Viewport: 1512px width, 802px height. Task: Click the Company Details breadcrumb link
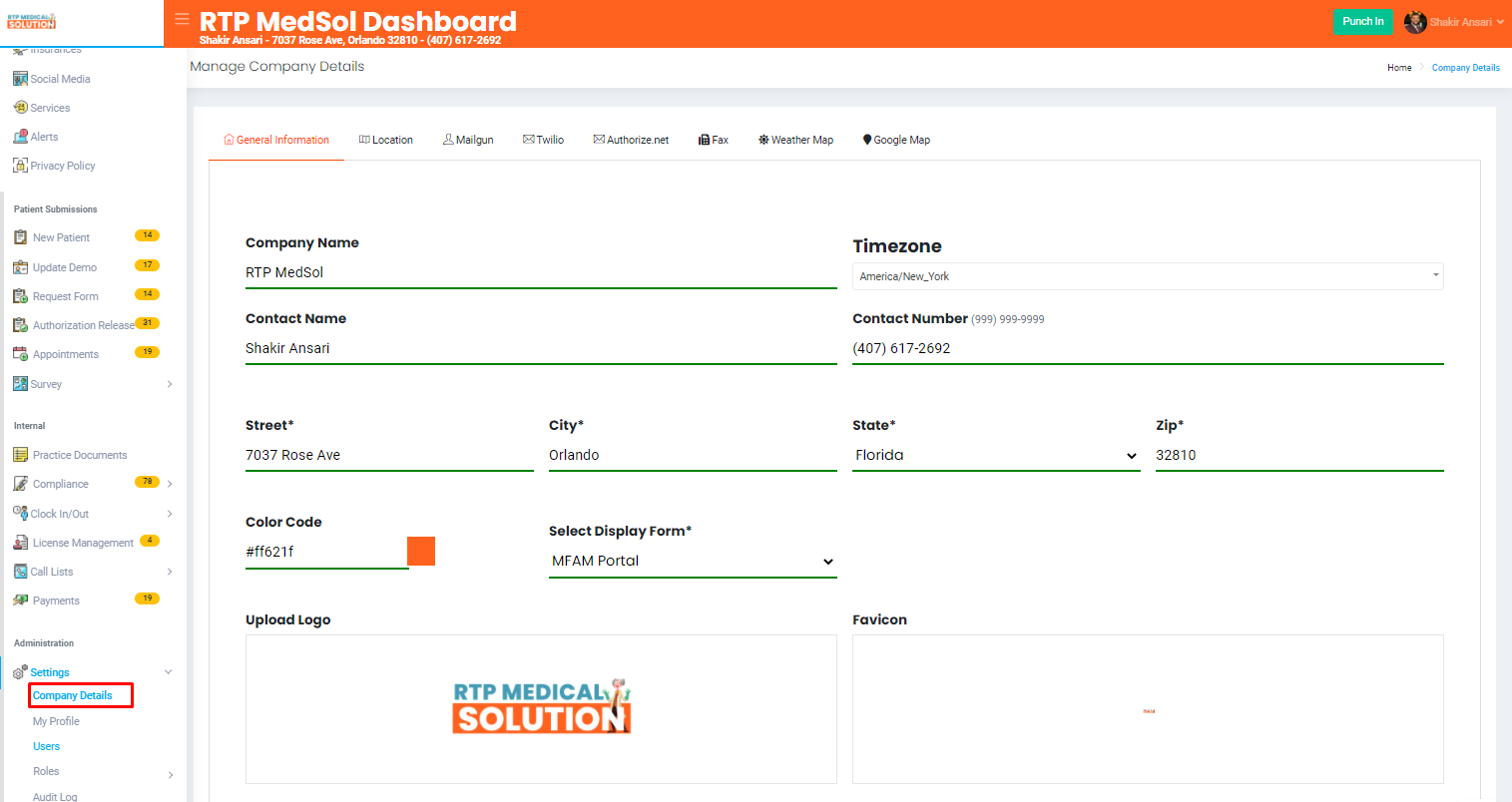[1466, 68]
